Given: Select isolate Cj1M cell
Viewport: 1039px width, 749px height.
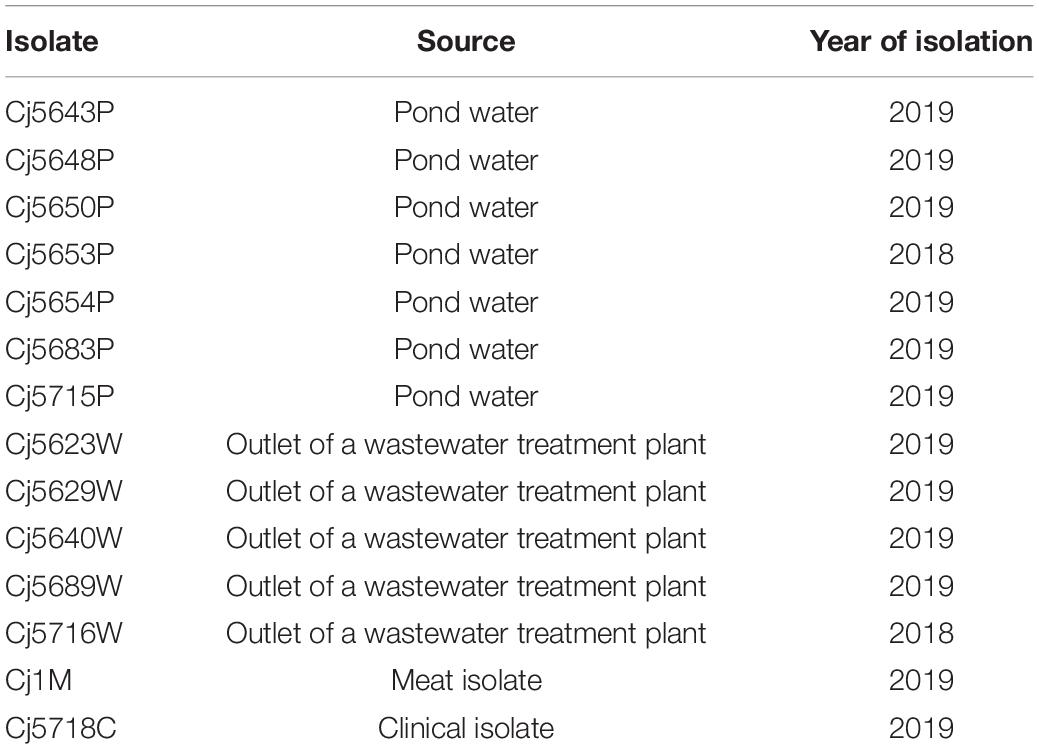Looking at the screenshot, I should [38, 681].
